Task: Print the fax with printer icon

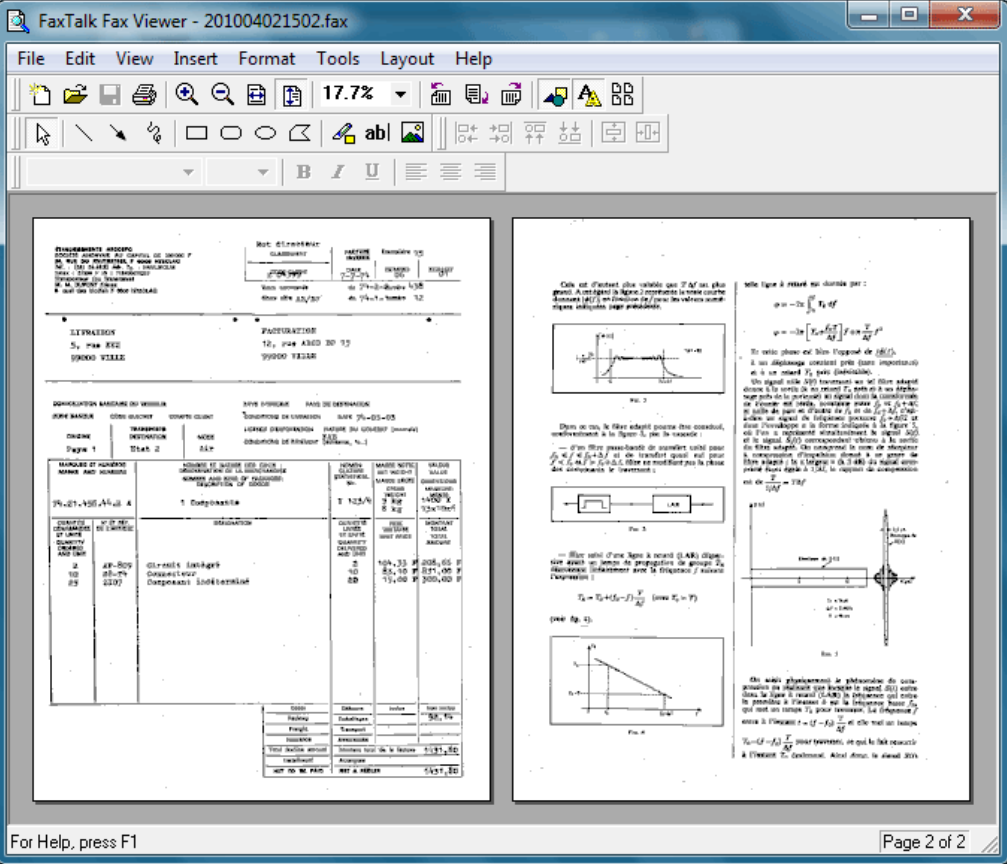Action: point(144,94)
